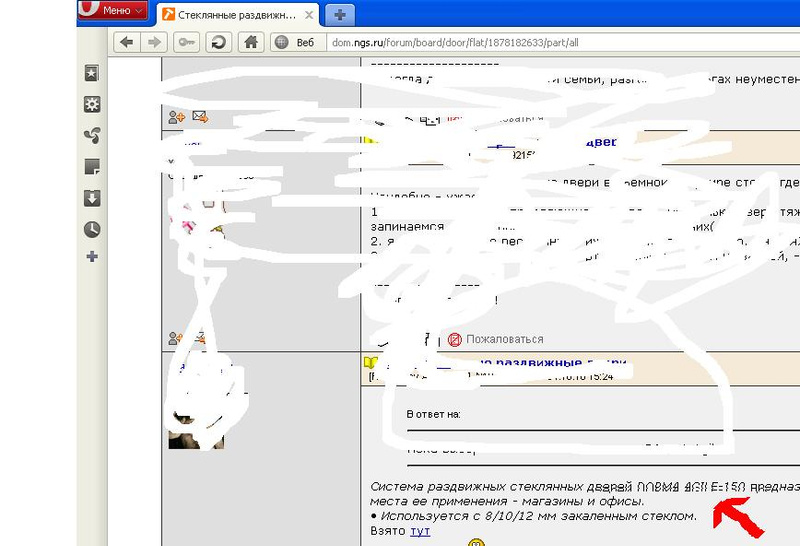Click the sidebar plus add-panel icon
This screenshot has height=546, width=800.
[92, 256]
